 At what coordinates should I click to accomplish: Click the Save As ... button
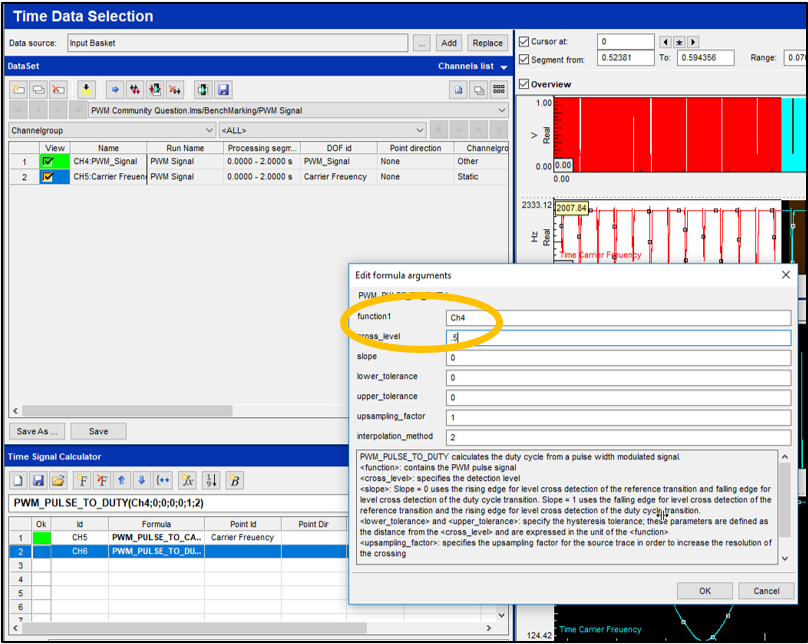click(37, 431)
